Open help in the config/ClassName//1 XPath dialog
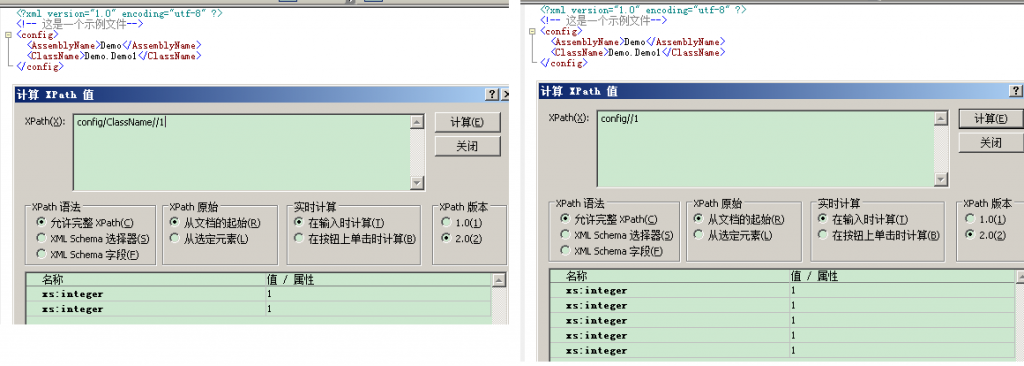 coord(492,95)
